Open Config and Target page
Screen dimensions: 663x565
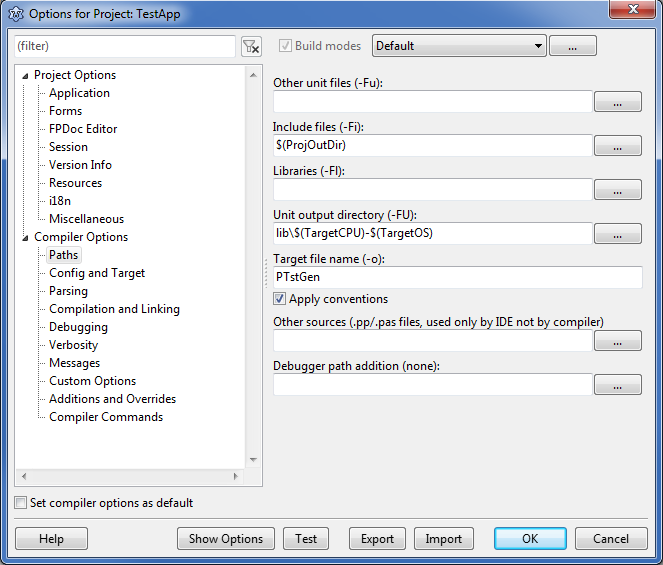click(97, 273)
